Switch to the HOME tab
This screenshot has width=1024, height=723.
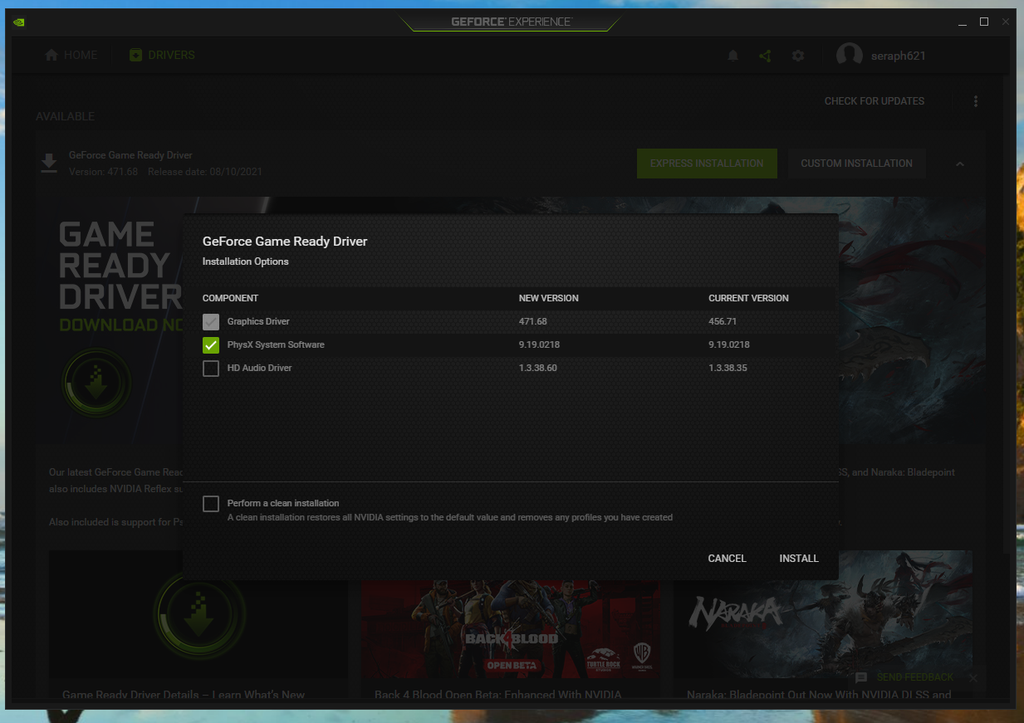click(70, 54)
